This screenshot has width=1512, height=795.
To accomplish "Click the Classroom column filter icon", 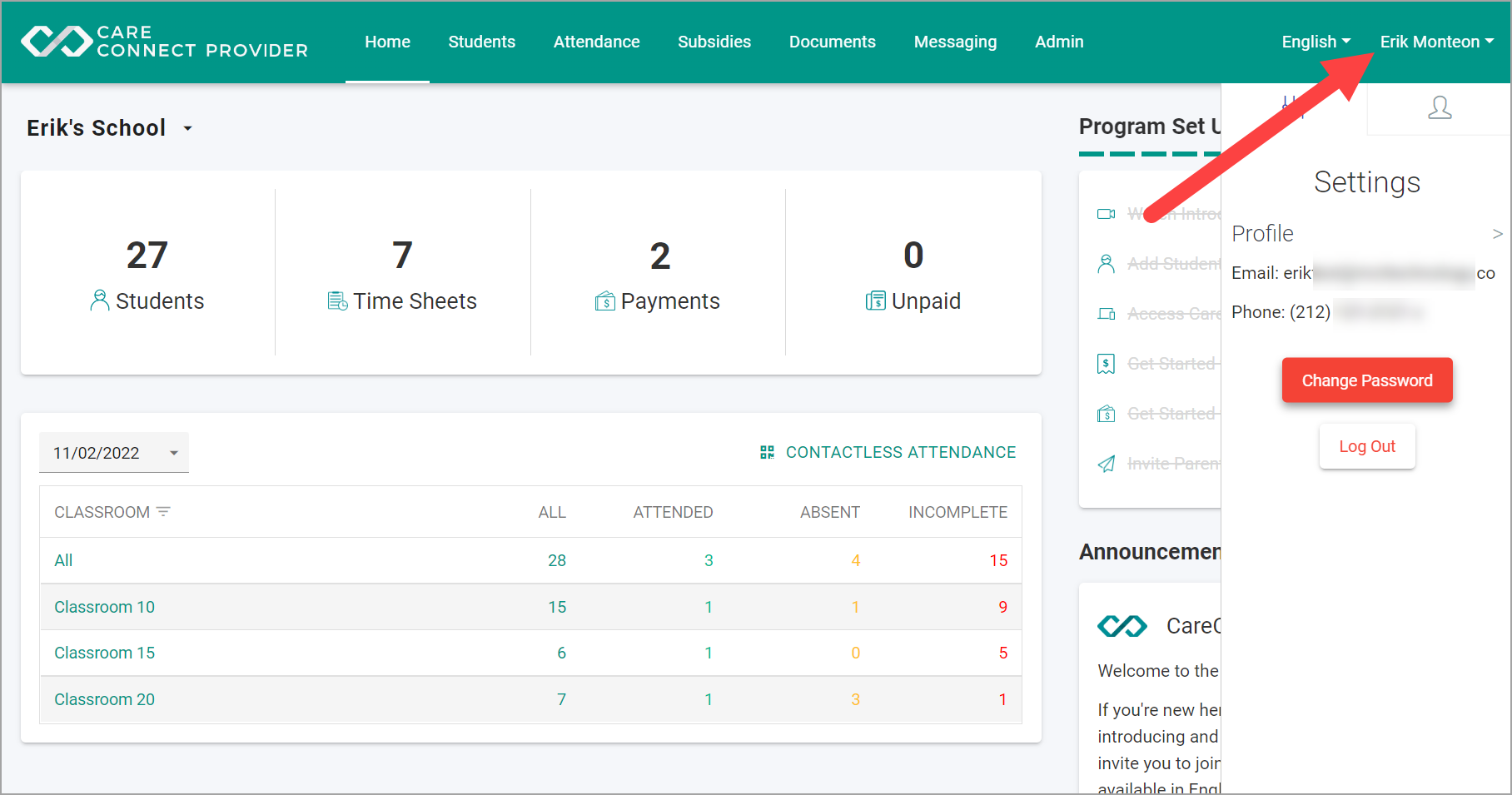I will pyautogui.click(x=163, y=512).
